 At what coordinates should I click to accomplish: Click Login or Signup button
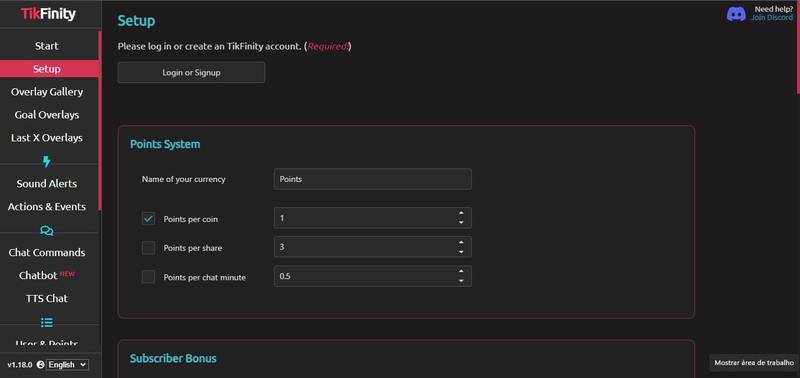pyautogui.click(x=191, y=72)
